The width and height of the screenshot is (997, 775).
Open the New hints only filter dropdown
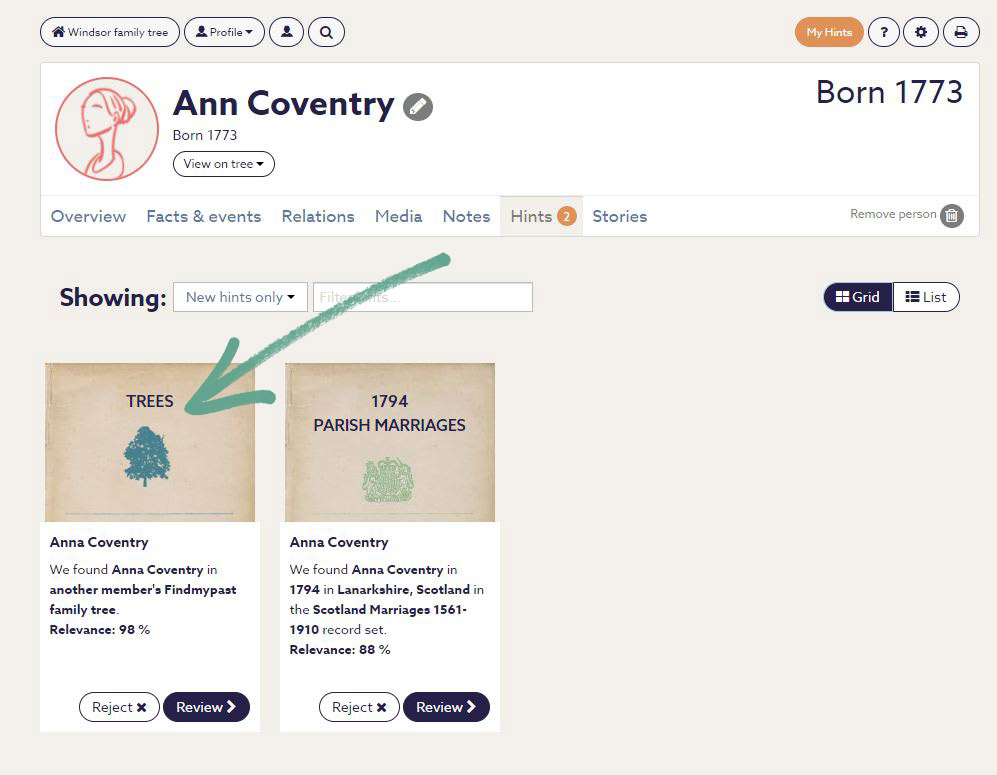click(240, 297)
